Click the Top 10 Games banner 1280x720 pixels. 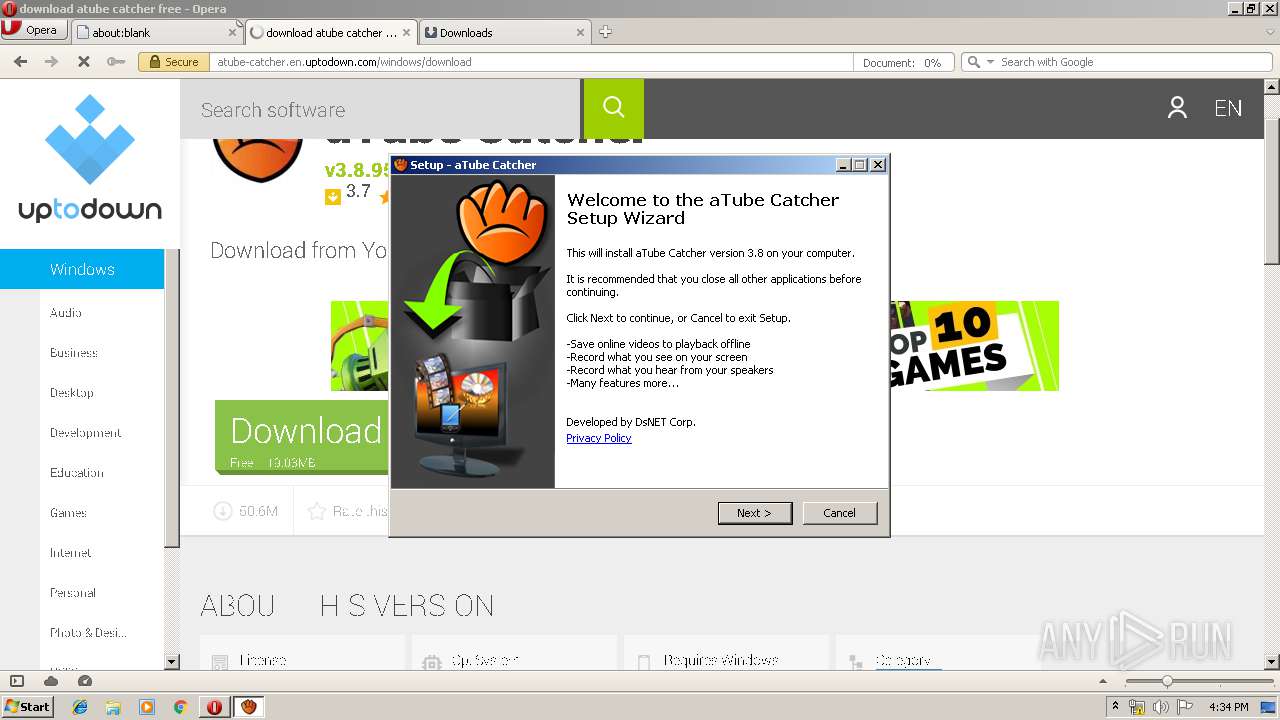tap(973, 346)
